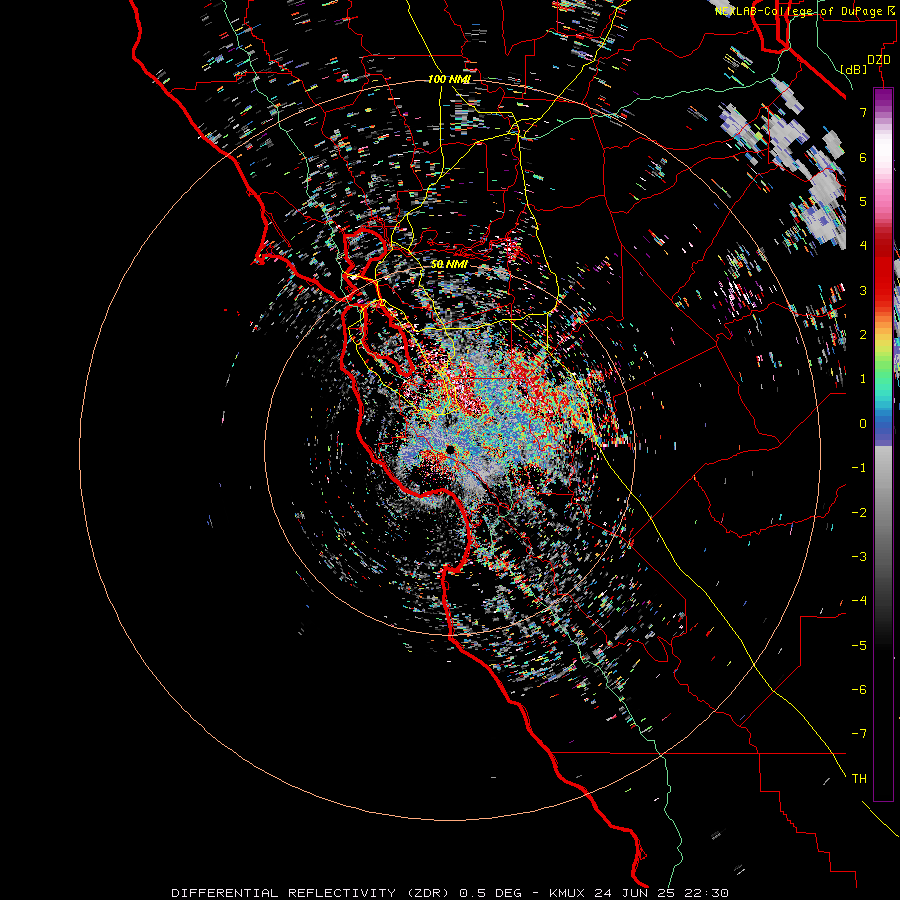Click the -1 value on the color scale
The height and width of the screenshot is (900, 900).
(859, 468)
